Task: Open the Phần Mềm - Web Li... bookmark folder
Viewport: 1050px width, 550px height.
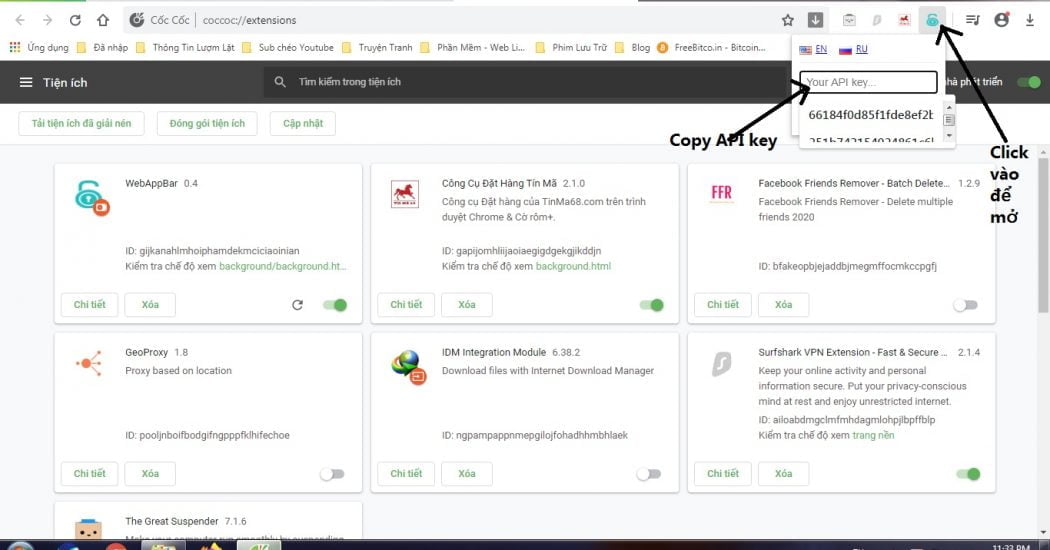Action: click(473, 48)
